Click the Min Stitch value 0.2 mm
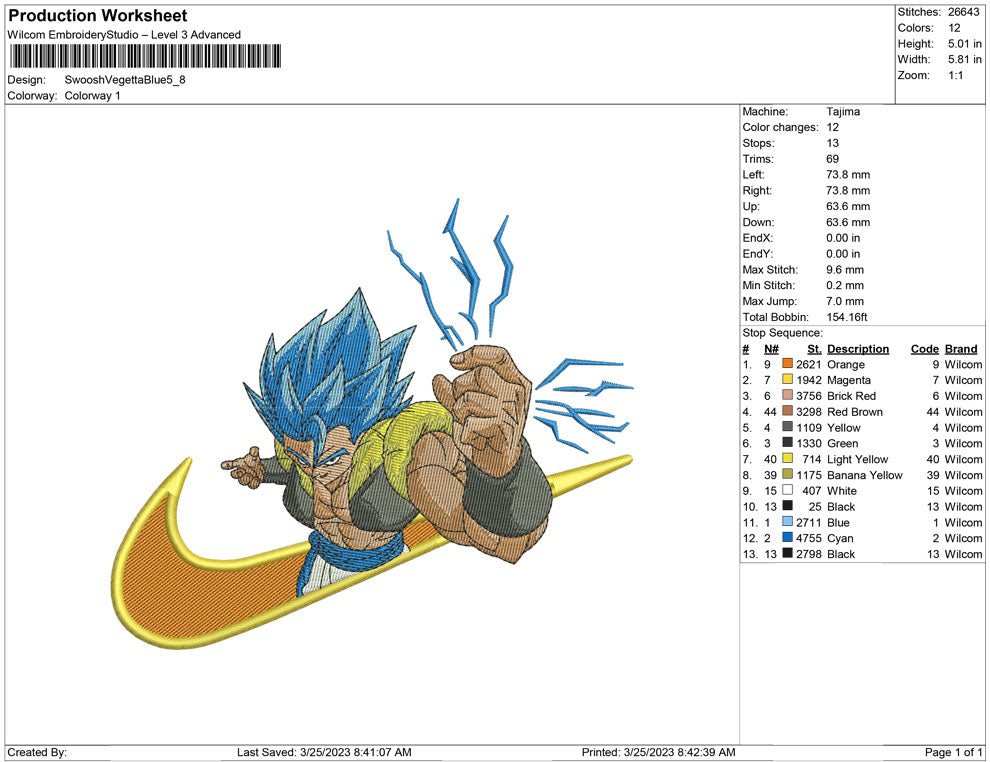This screenshot has height=762, width=990. [x=845, y=285]
